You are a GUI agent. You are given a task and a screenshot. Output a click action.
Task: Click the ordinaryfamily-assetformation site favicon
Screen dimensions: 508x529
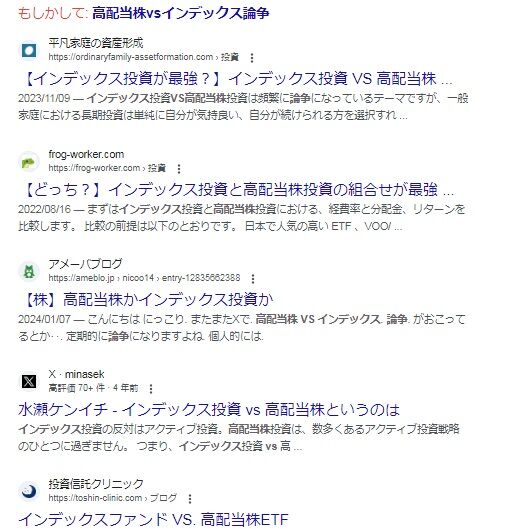point(29,51)
